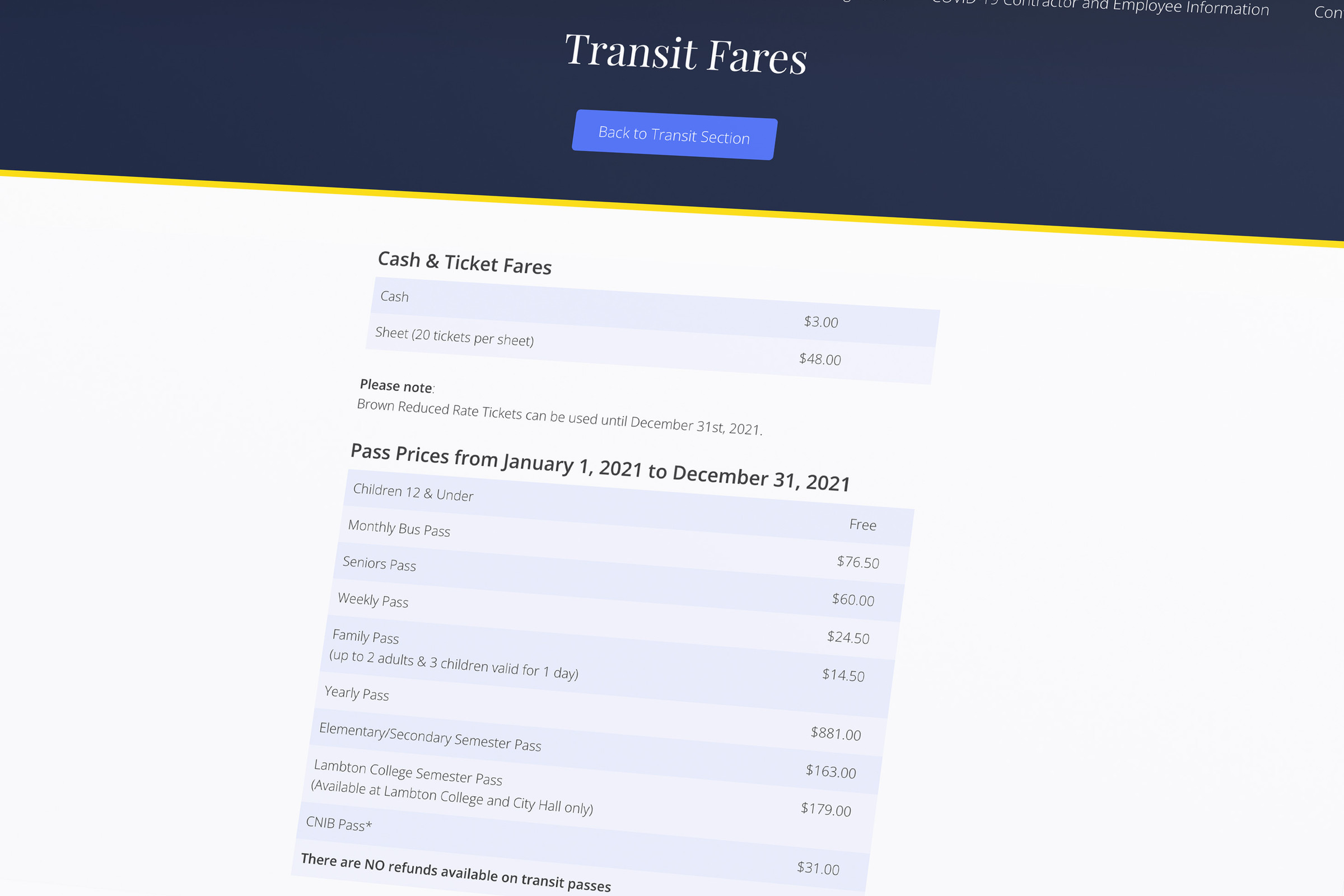
Task: Click the CNIB Pass* row label
Action: pos(339,823)
